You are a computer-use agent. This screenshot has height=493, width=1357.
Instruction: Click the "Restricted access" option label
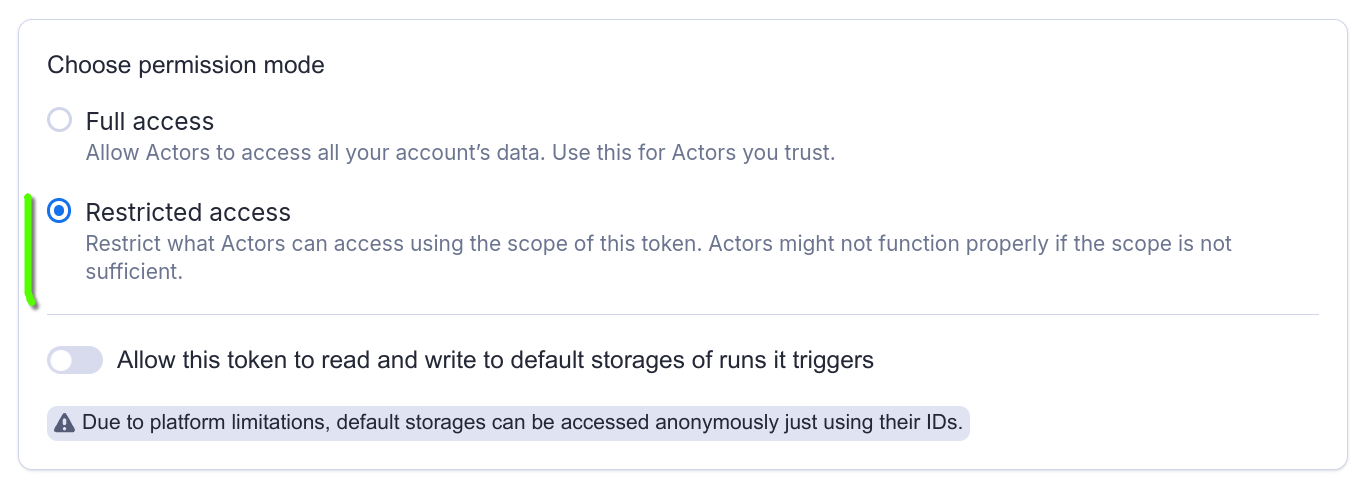[x=188, y=213]
